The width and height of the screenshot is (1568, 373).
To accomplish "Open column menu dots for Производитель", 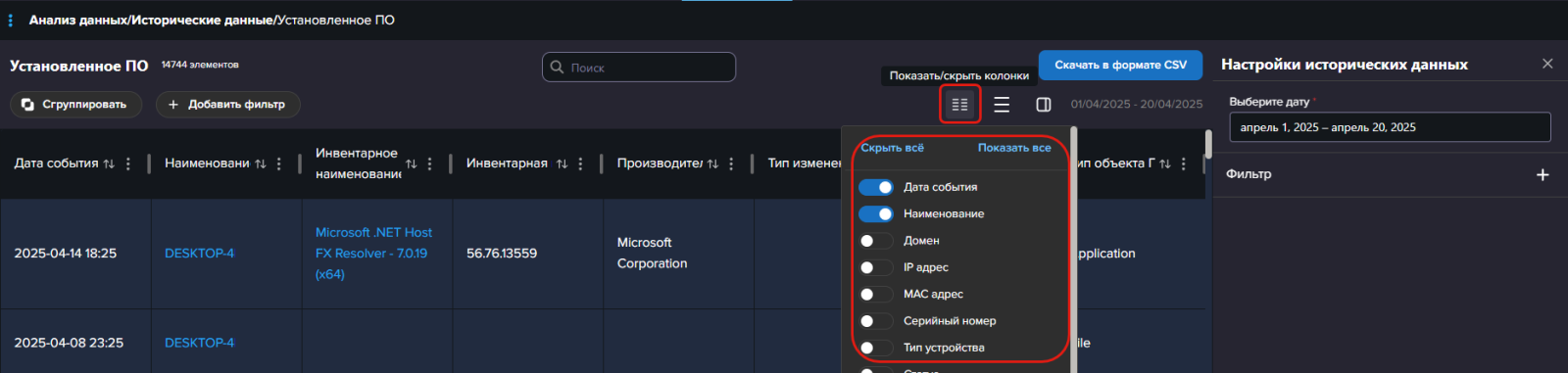I will [732, 163].
